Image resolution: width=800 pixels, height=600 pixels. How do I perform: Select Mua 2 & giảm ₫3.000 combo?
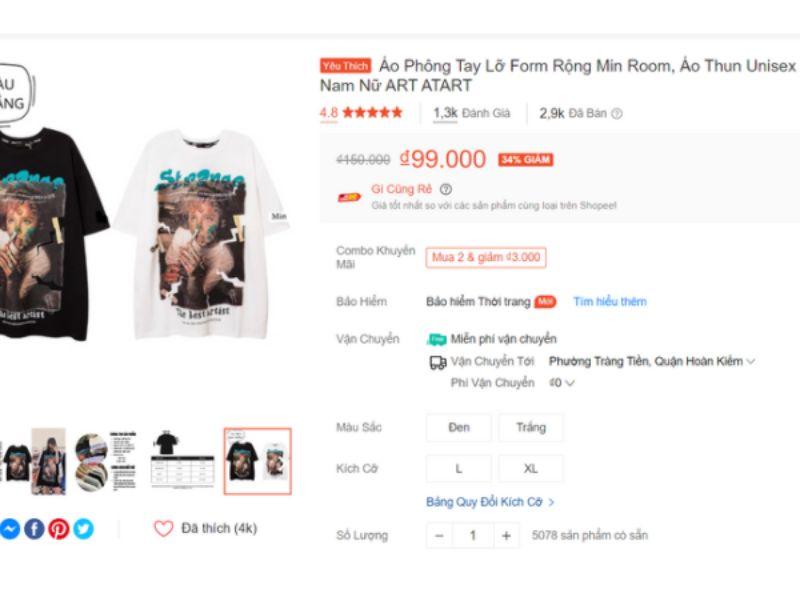(485, 258)
